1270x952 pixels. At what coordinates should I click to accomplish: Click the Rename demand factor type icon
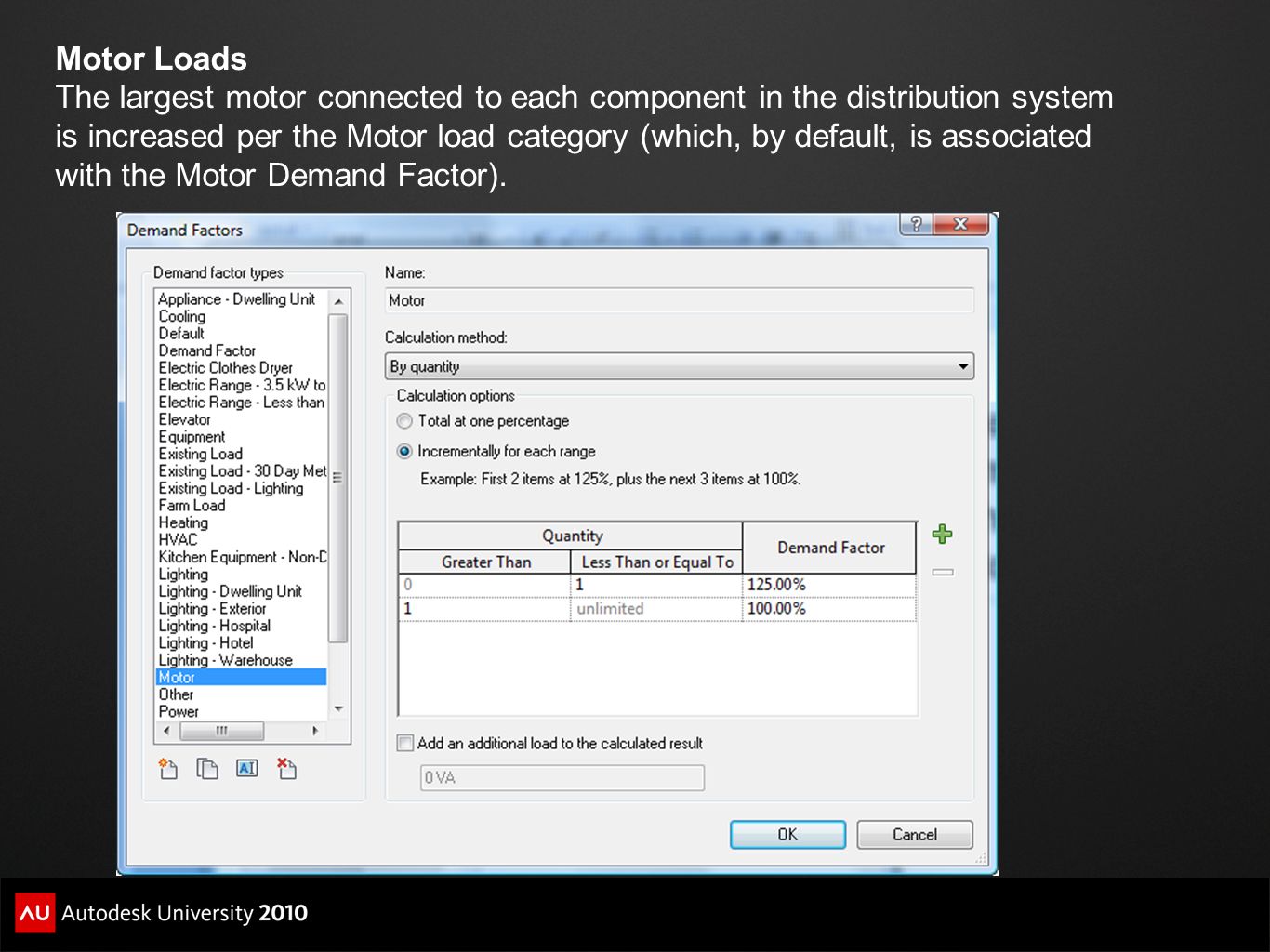pos(246,768)
